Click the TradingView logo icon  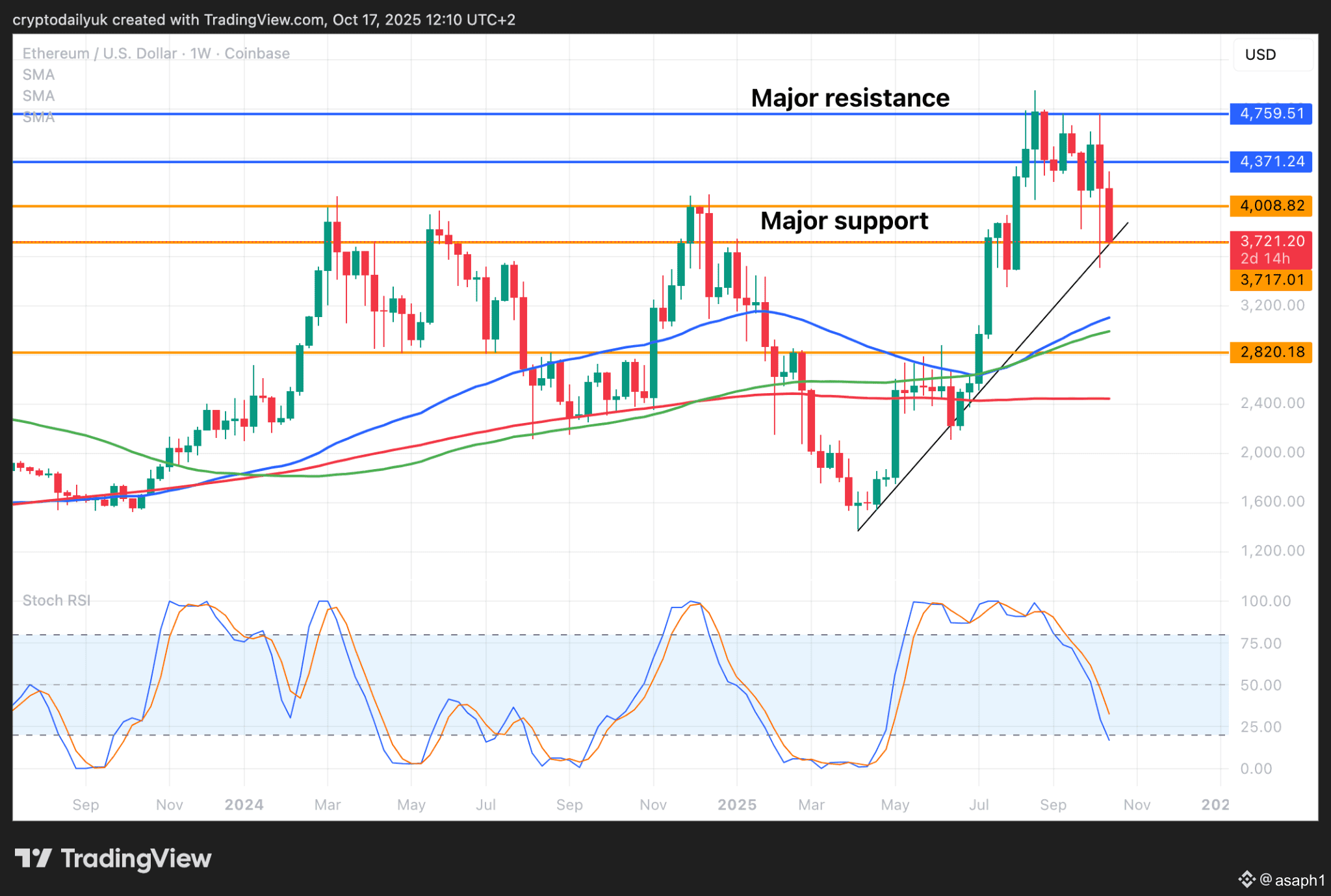point(33,858)
